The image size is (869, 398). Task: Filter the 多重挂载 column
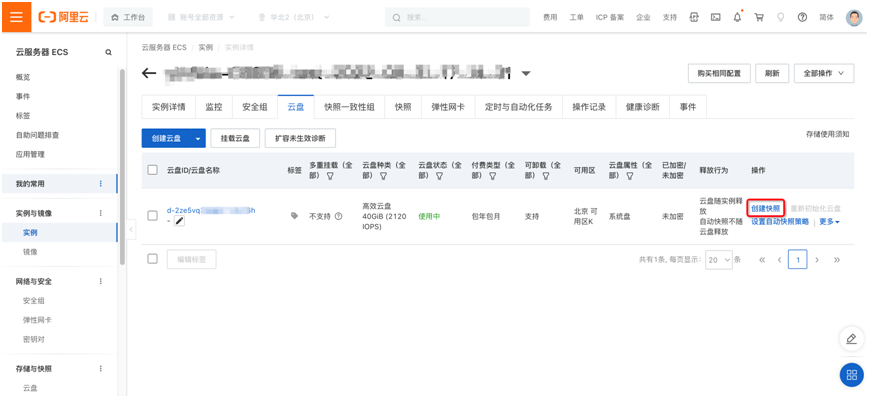pos(330,176)
